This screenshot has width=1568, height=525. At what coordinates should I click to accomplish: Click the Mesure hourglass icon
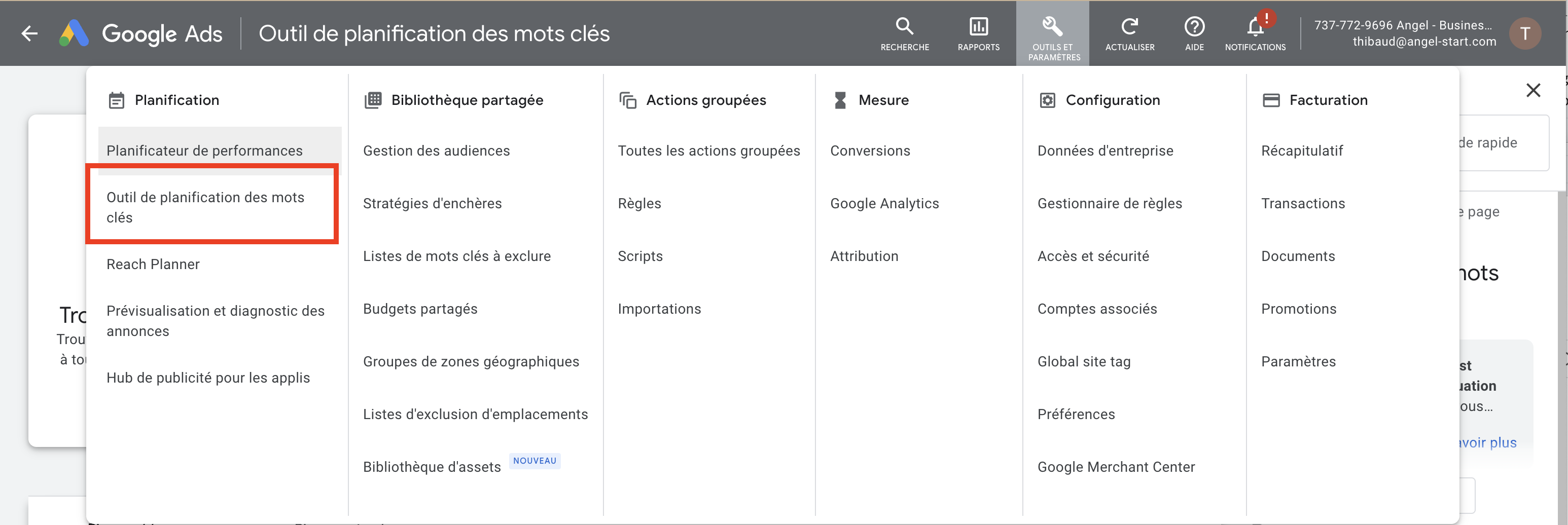[842, 99]
